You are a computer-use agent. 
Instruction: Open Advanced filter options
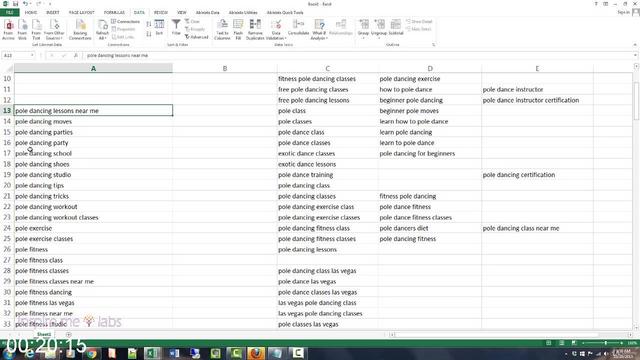pos(196,37)
